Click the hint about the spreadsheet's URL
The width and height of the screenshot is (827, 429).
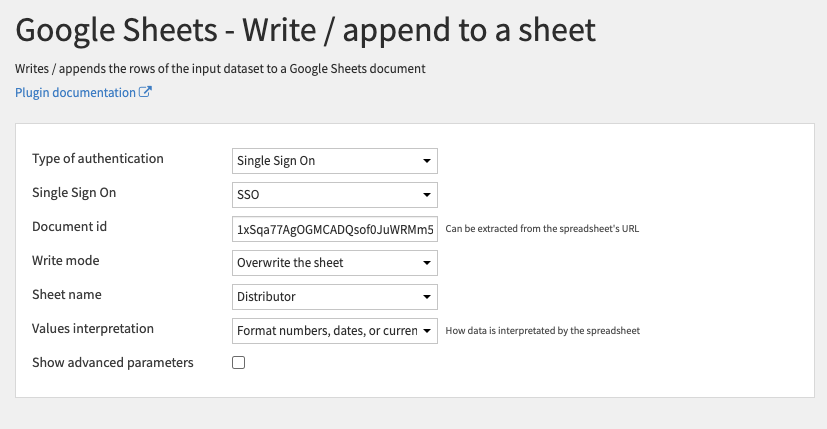(542, 228)
